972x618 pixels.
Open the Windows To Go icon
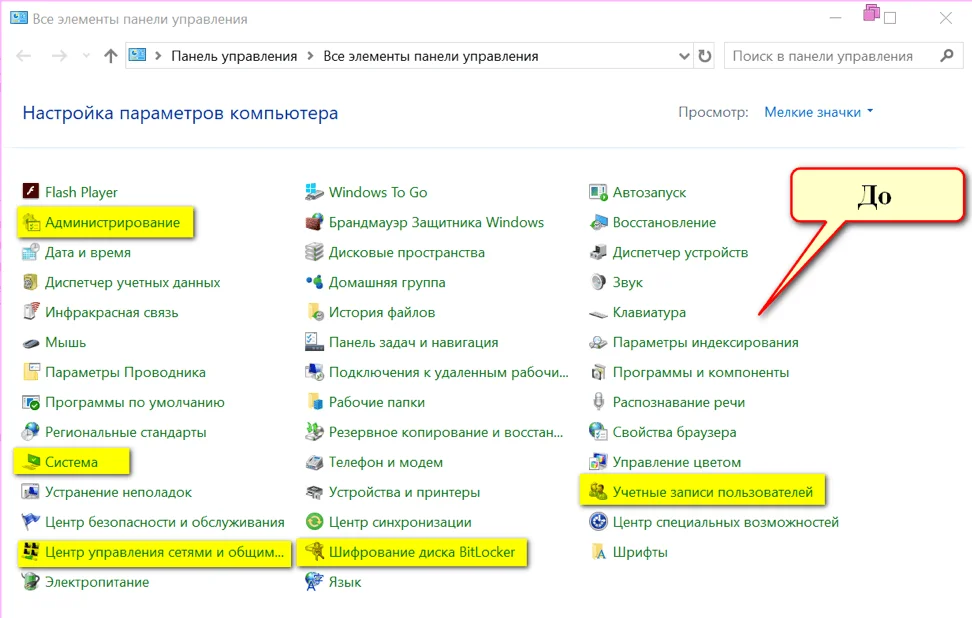(314, 192)
